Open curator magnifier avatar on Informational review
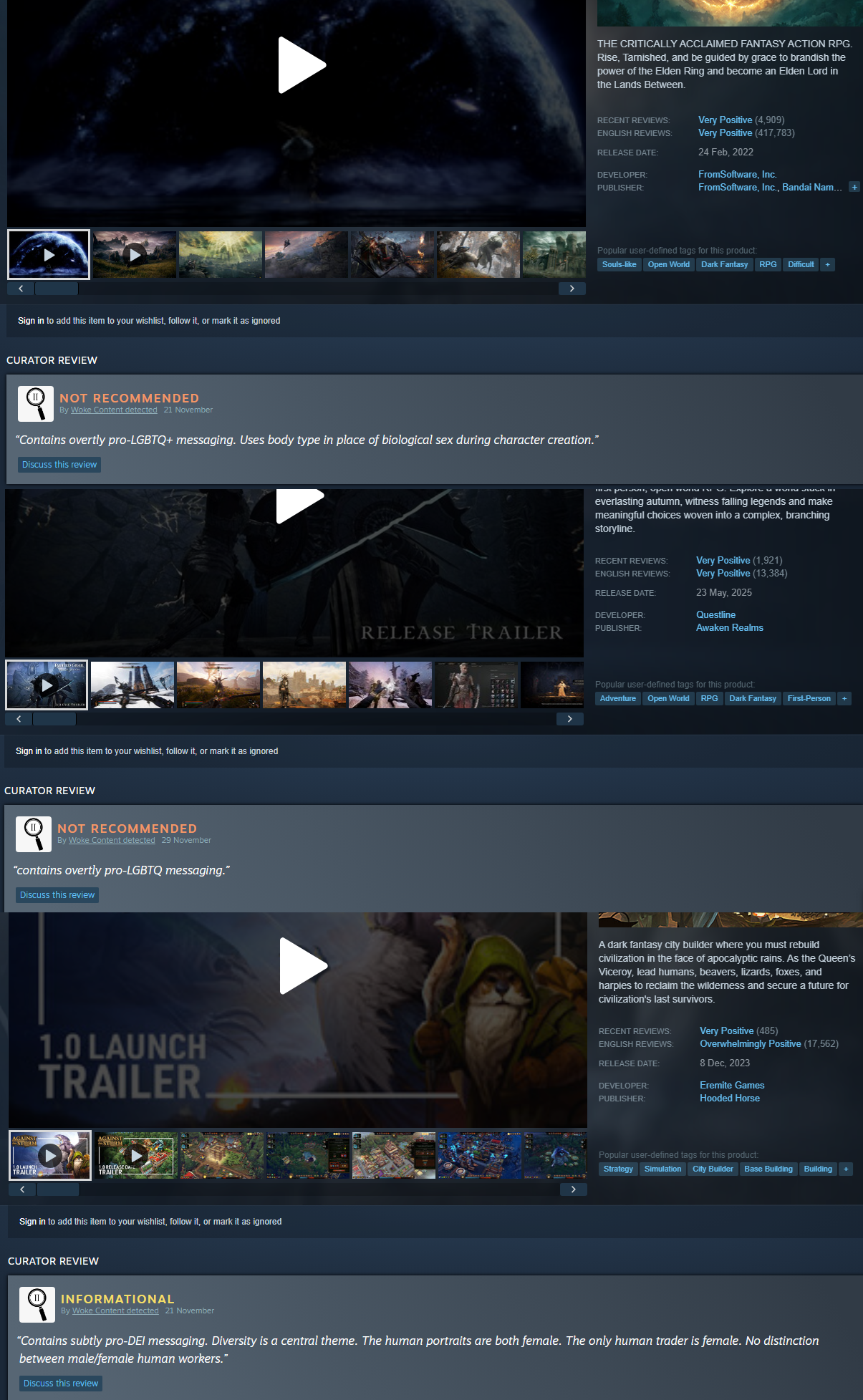This screenshot has width=863, height=1400. [37, 1305]
